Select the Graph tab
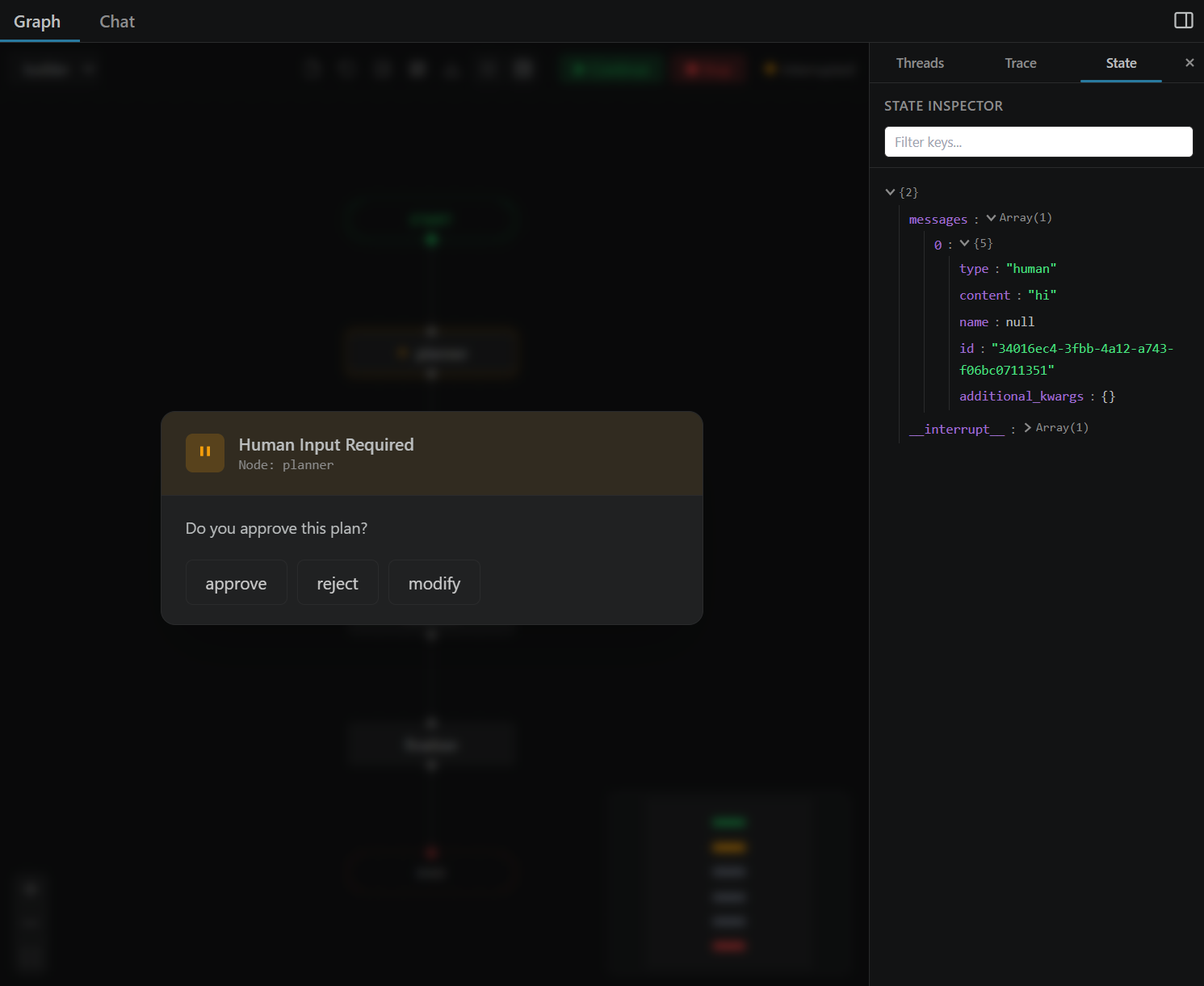 (x=37, y=22)
